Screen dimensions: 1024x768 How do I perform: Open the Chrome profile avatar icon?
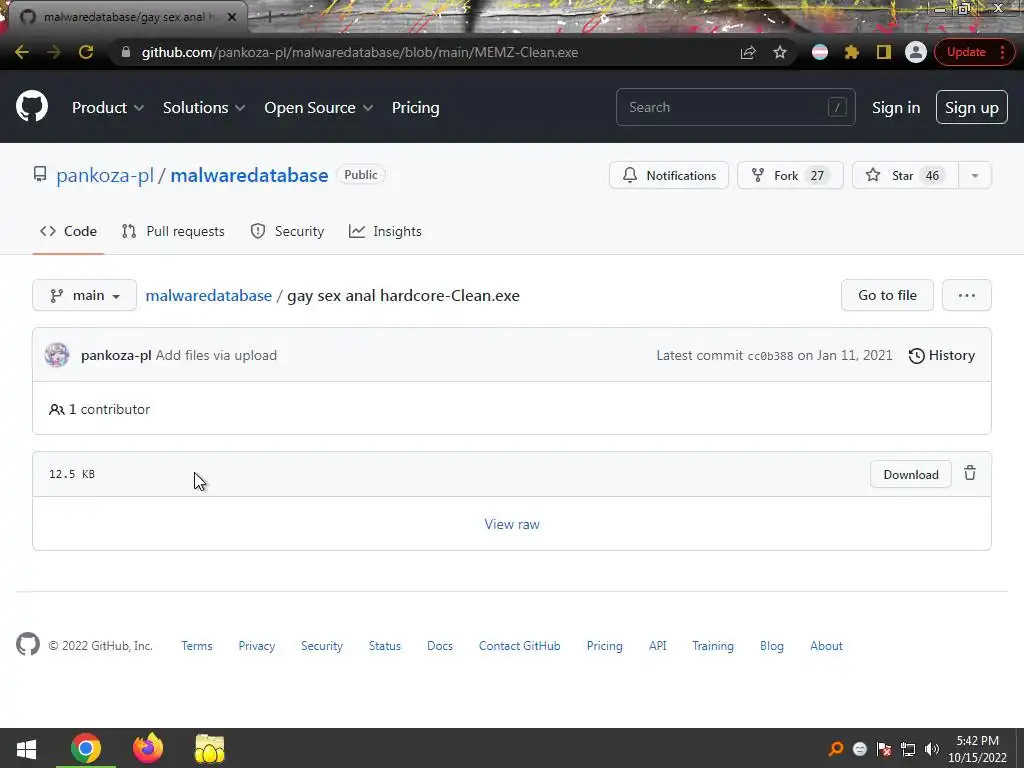[916, 52]
